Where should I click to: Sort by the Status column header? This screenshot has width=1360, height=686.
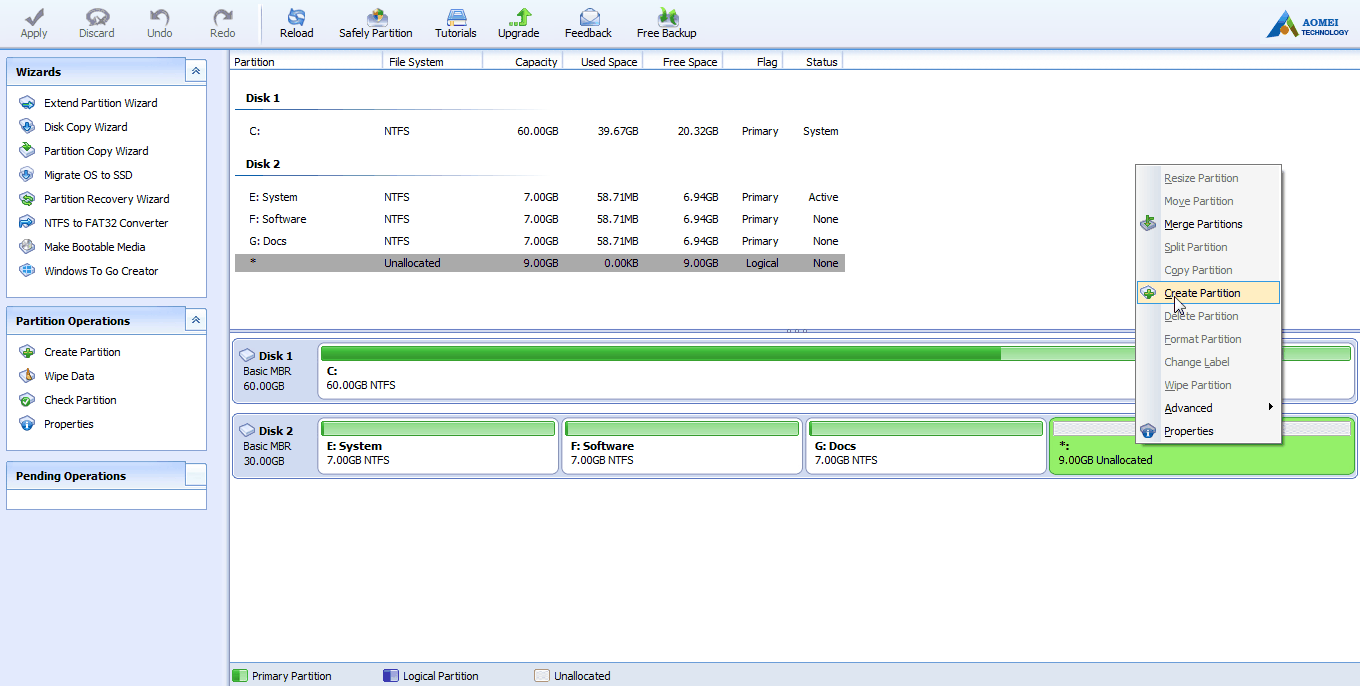[x=812, y=61]
